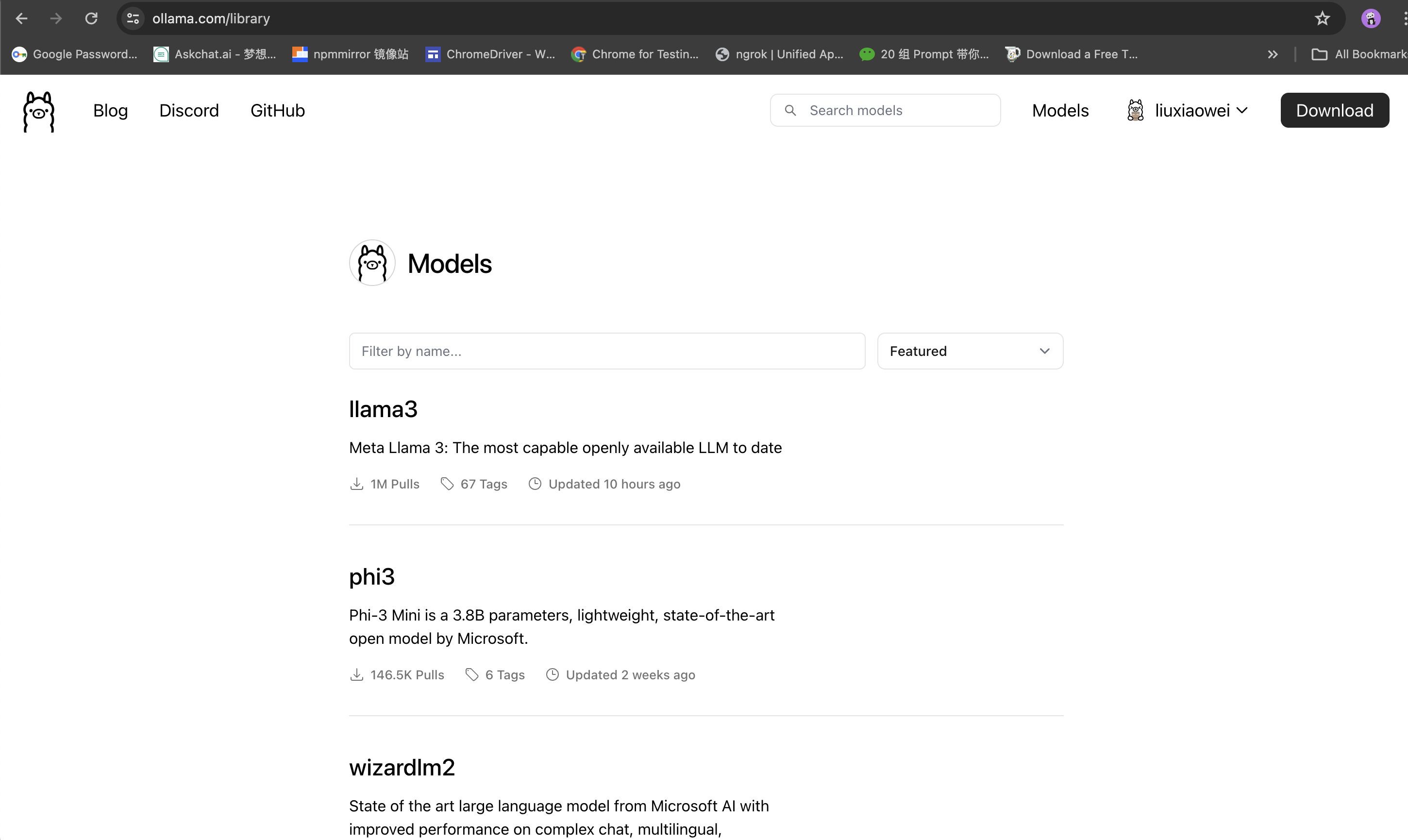Click the browser forward arrow
This screenshot has width=1408, height=840.
56,18
